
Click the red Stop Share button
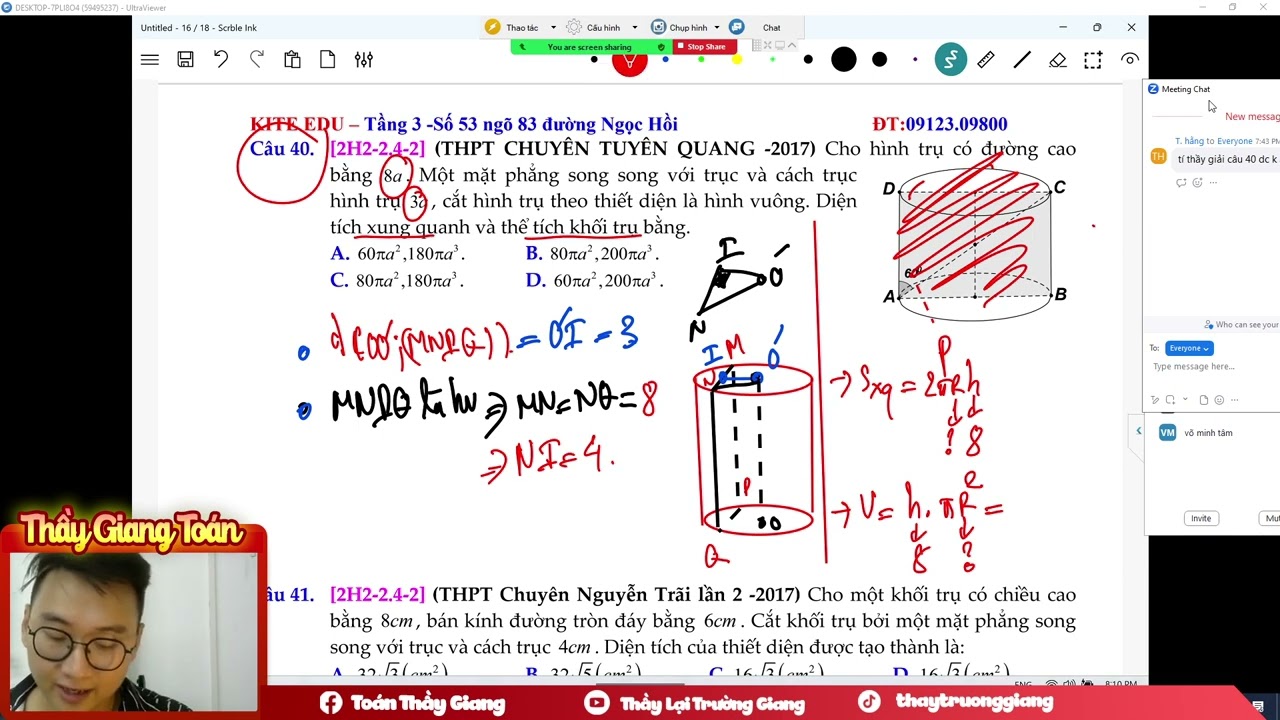click(x=706, y=47)
